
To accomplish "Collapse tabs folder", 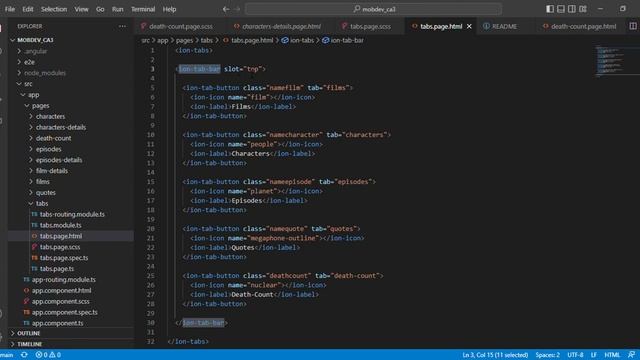I will click(42, 203).
